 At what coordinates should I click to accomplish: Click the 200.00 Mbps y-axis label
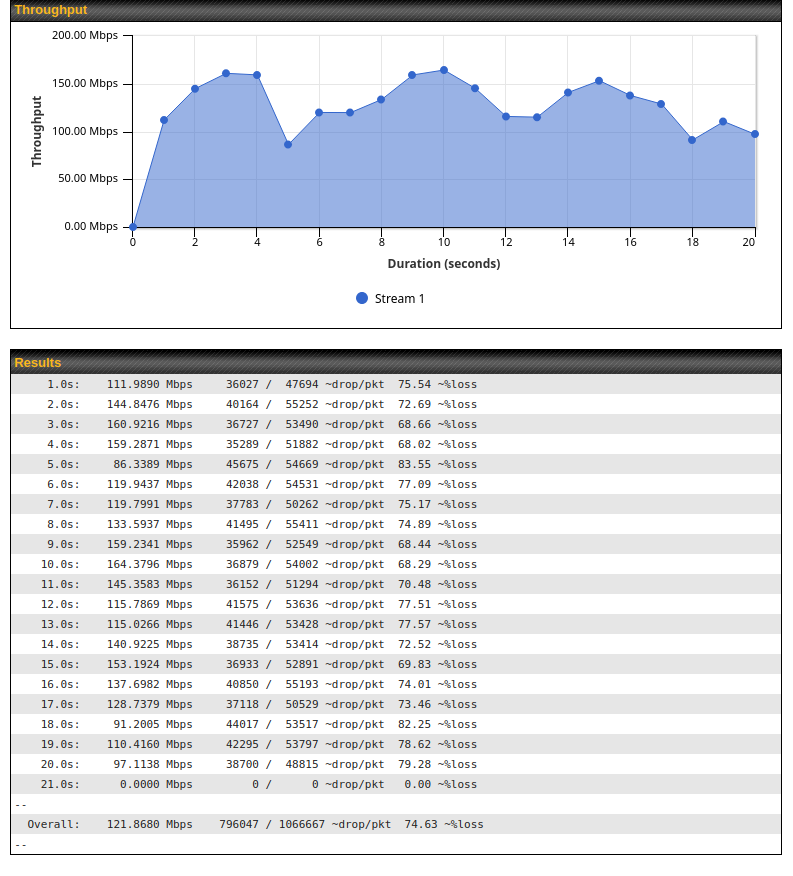[x=85, y=35]
